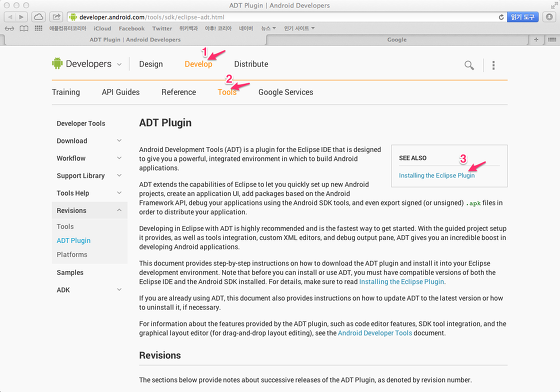560x392 pixels.
Task: Select the ADT Plugin | Android Developers tab
Action: (135, 40)
